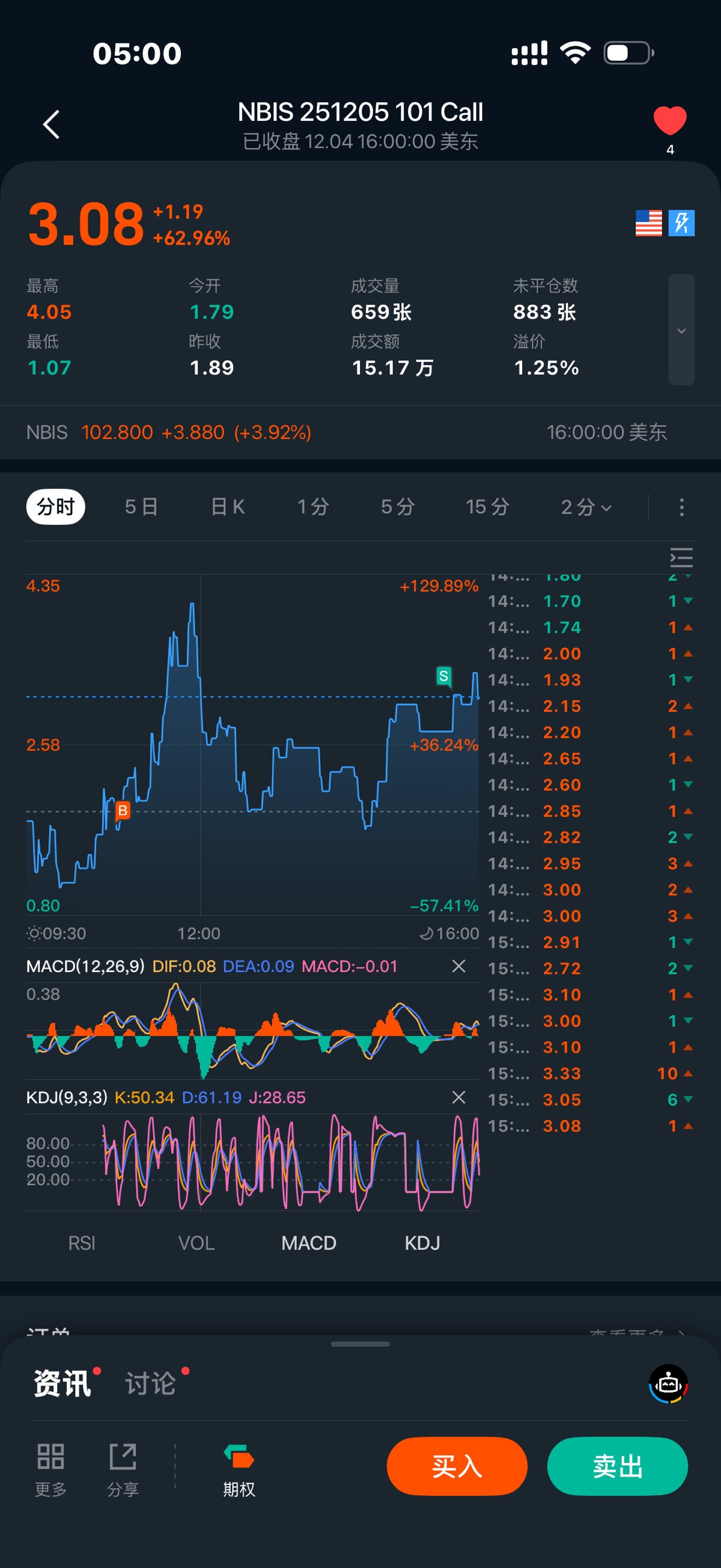Switch to the 日K chart tab
This screenshot has height=1568, width=721.
pos(228,507)
